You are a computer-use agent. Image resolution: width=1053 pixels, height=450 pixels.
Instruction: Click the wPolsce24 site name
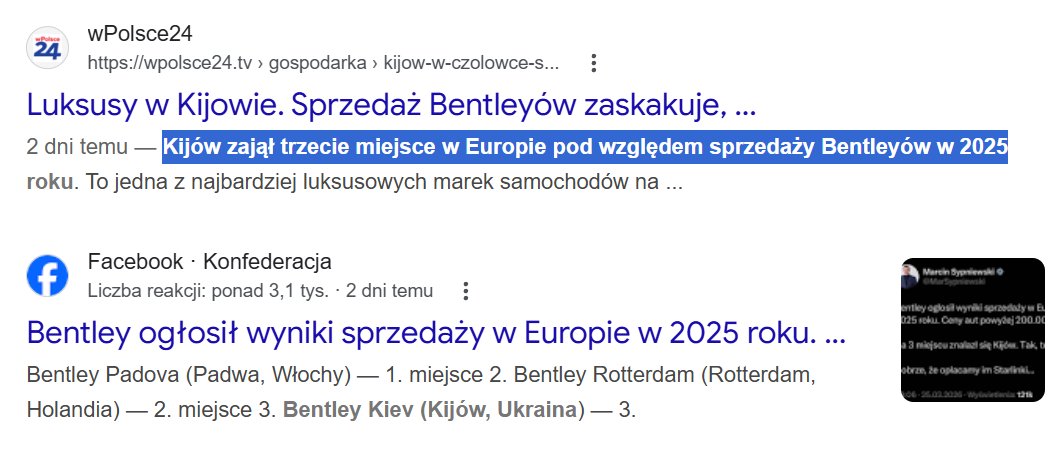(140, 33)
